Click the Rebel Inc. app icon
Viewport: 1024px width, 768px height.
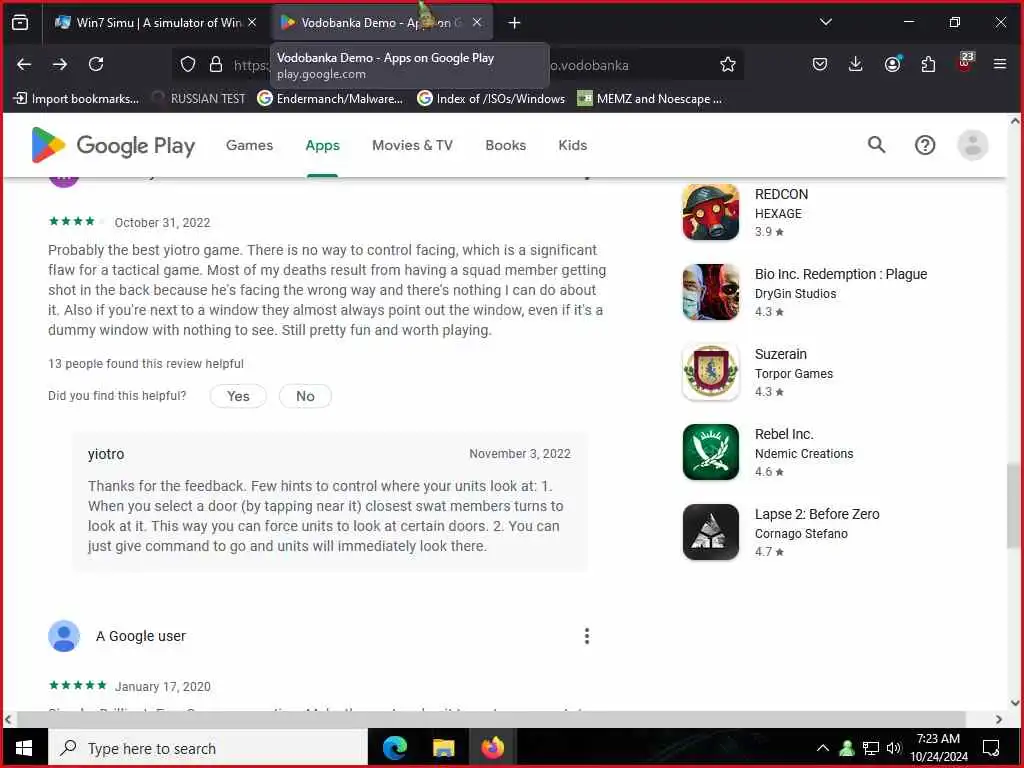711,452
